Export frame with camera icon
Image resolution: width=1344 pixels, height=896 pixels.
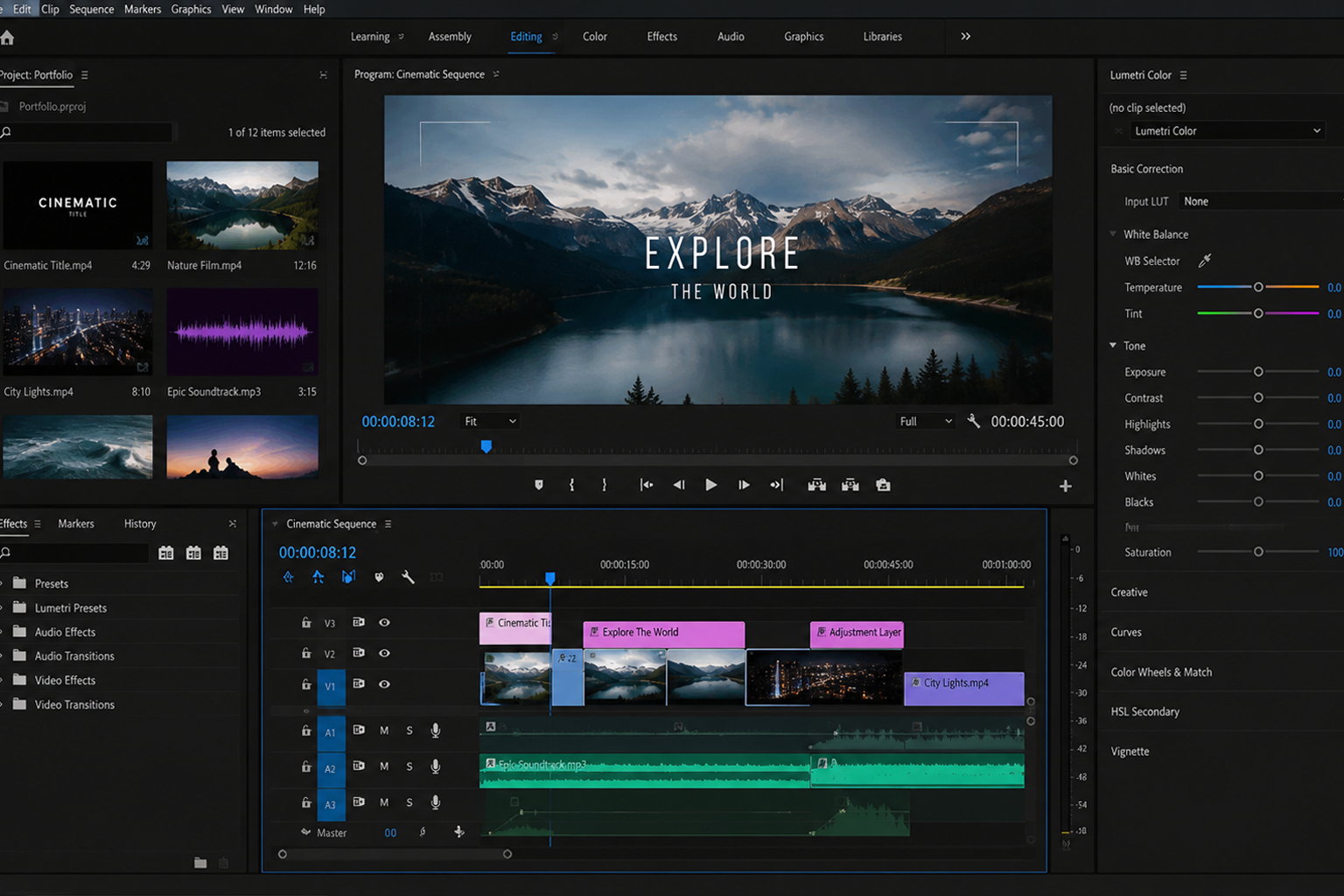coord(883,485)
